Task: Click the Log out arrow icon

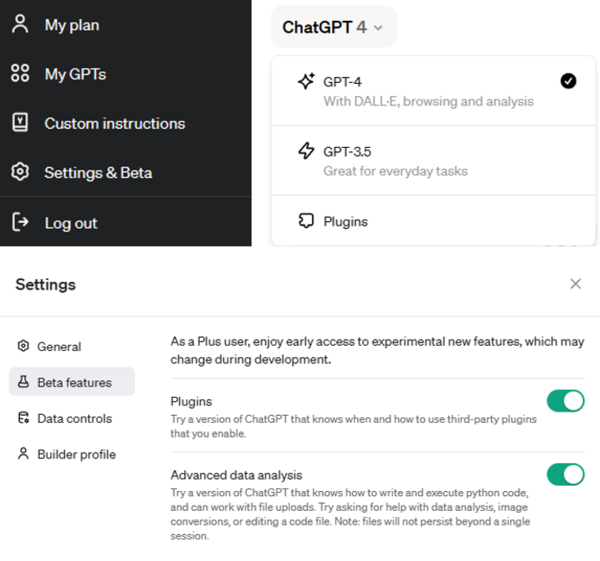Action: pyautogui.click(x=20, y=222)
